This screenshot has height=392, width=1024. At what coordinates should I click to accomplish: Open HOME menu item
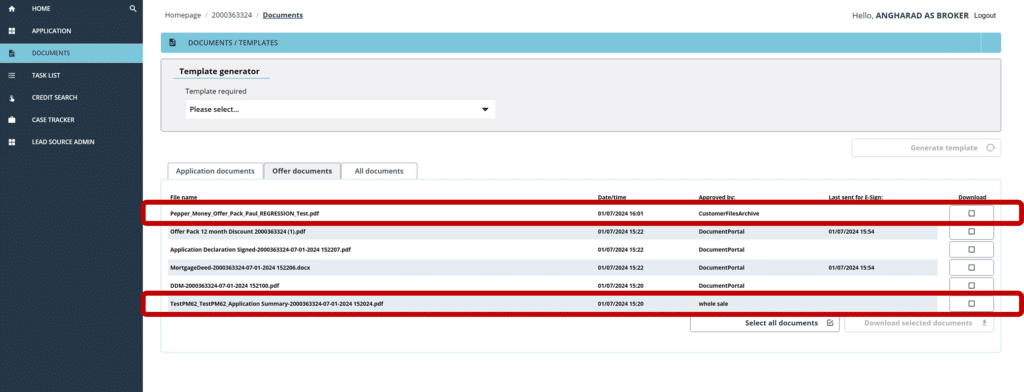41,9
